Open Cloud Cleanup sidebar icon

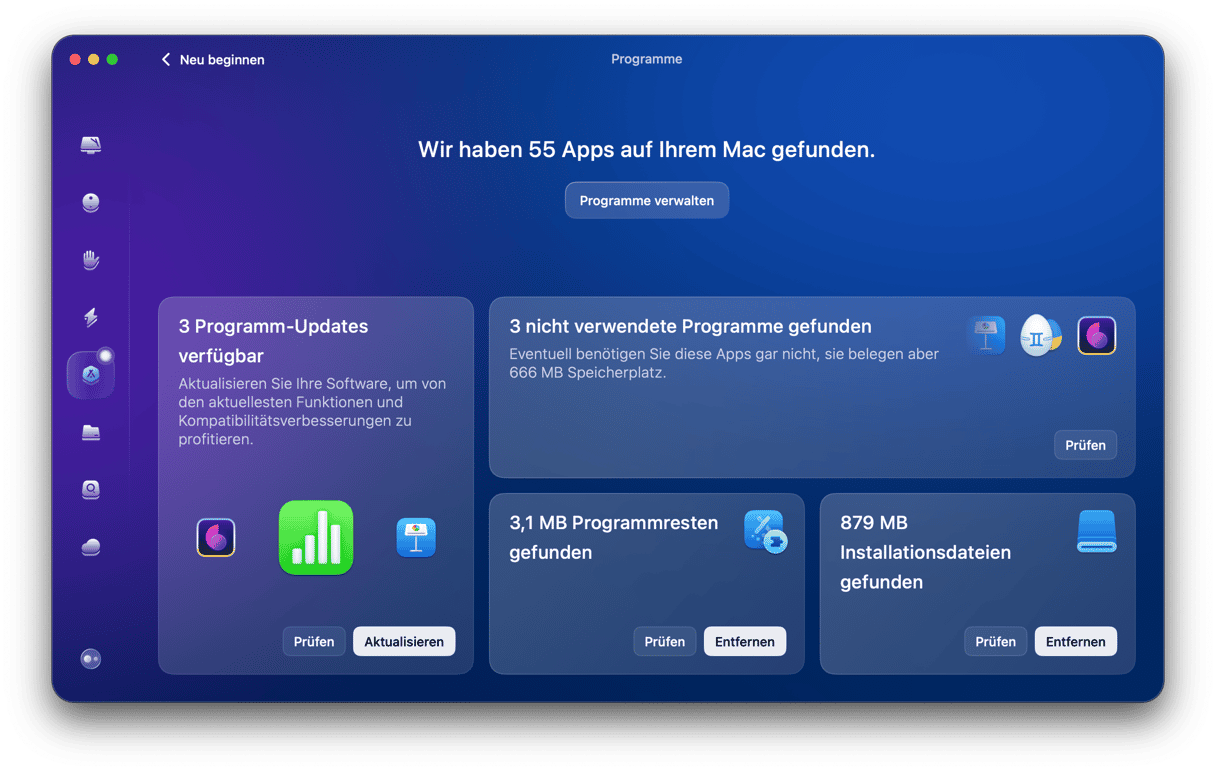91,547
